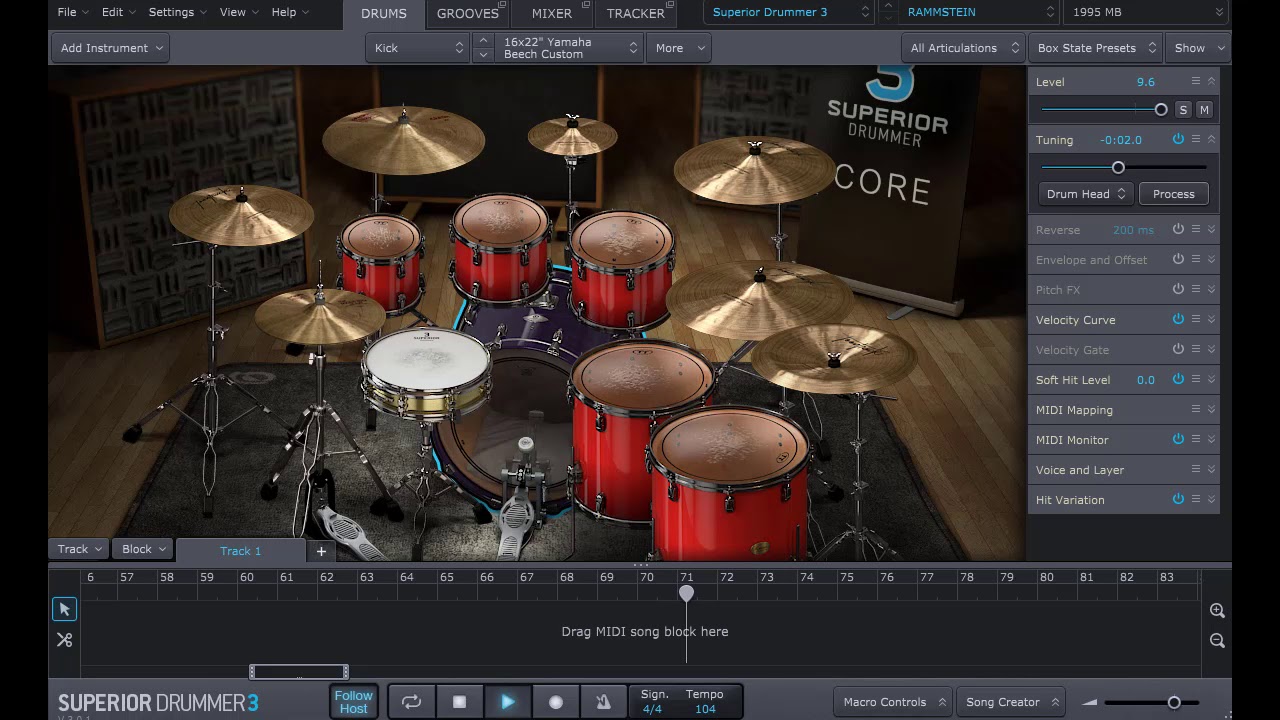Select the snare drum on the kit

(427, 372)
